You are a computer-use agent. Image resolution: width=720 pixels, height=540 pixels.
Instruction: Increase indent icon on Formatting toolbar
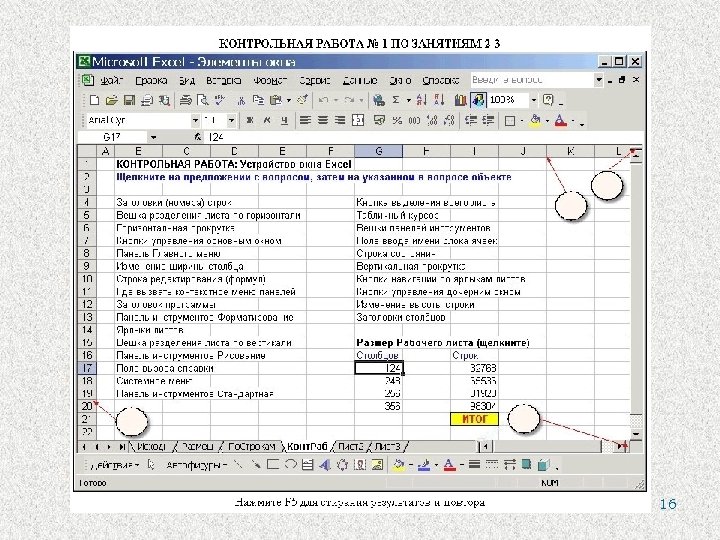tap(488, 120)
